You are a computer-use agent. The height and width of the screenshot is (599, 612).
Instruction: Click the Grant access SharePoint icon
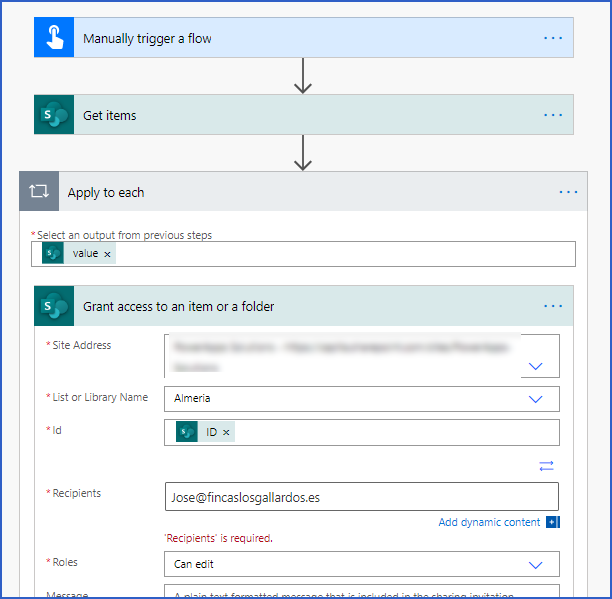[x=54, y=306]
